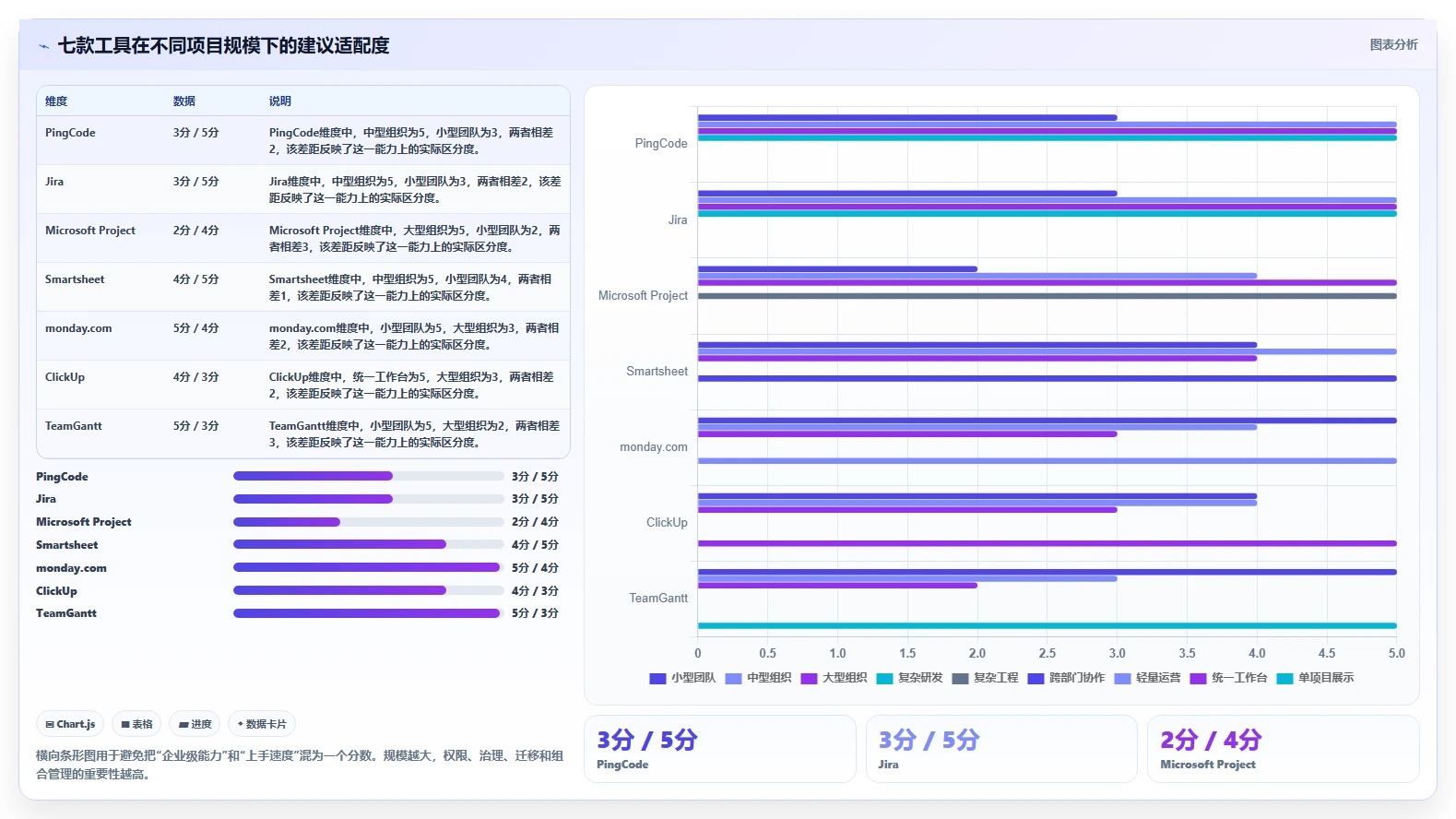1456x819 pixels.
Task: Click the 图表分析 badge in the header
Action: [x=1393, y=44]
